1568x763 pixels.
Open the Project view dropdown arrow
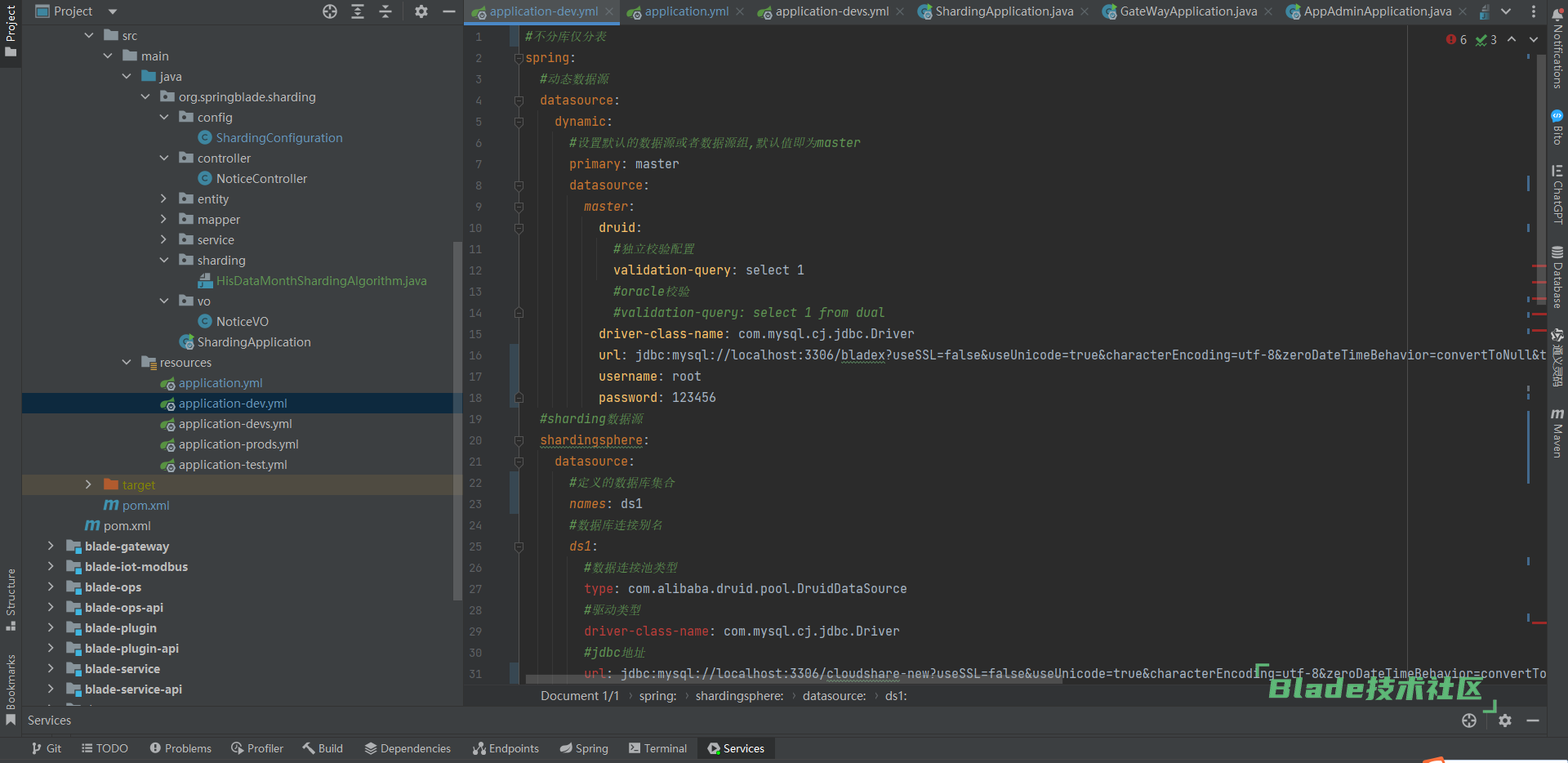click(113, 11)
